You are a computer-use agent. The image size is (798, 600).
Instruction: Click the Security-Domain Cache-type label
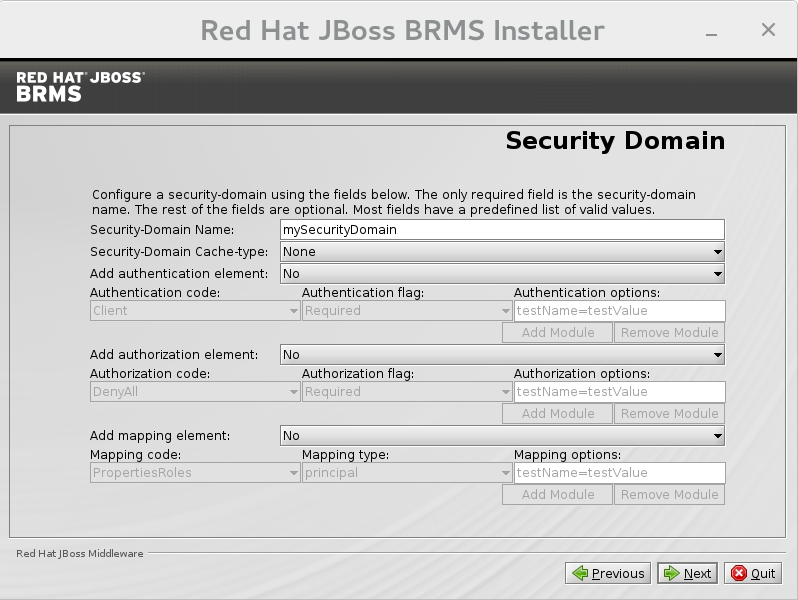(x=179, y=251)
